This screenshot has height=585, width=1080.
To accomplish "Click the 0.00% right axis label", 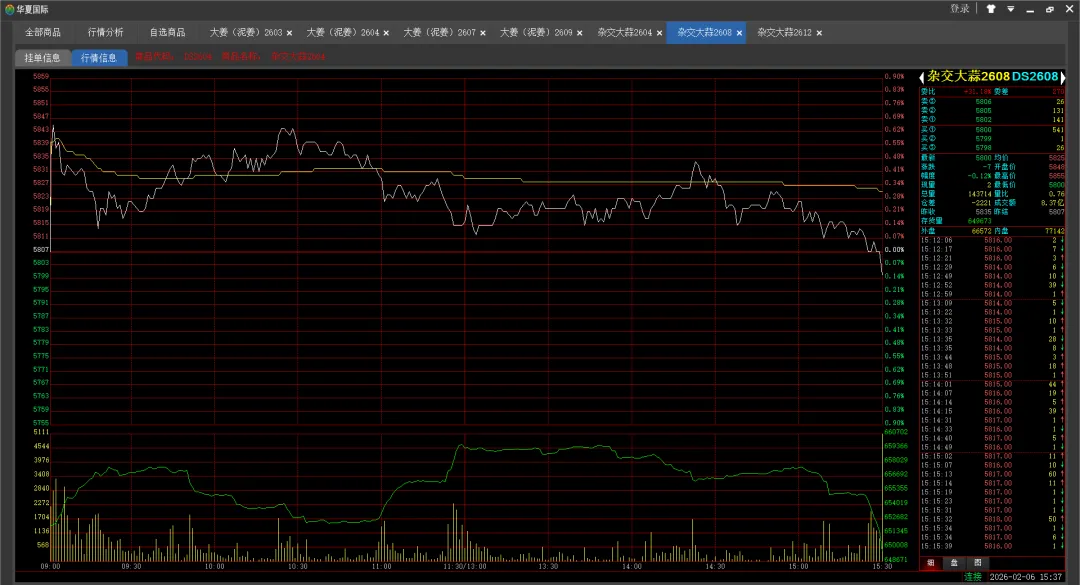I will [x=894, y=249].
